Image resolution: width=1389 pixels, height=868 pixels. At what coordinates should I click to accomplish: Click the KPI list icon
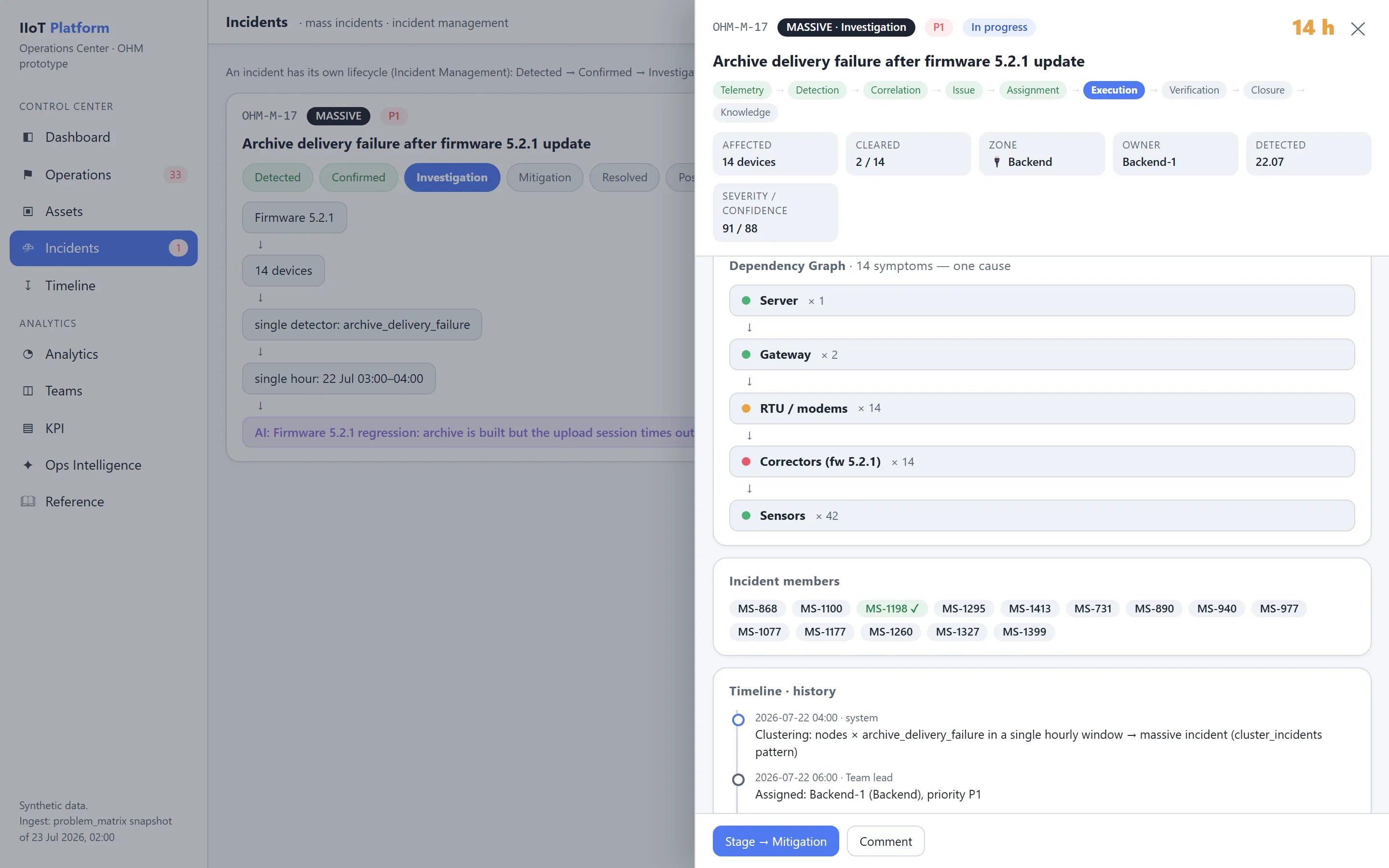pyautogui.click(x=27, y=428)
